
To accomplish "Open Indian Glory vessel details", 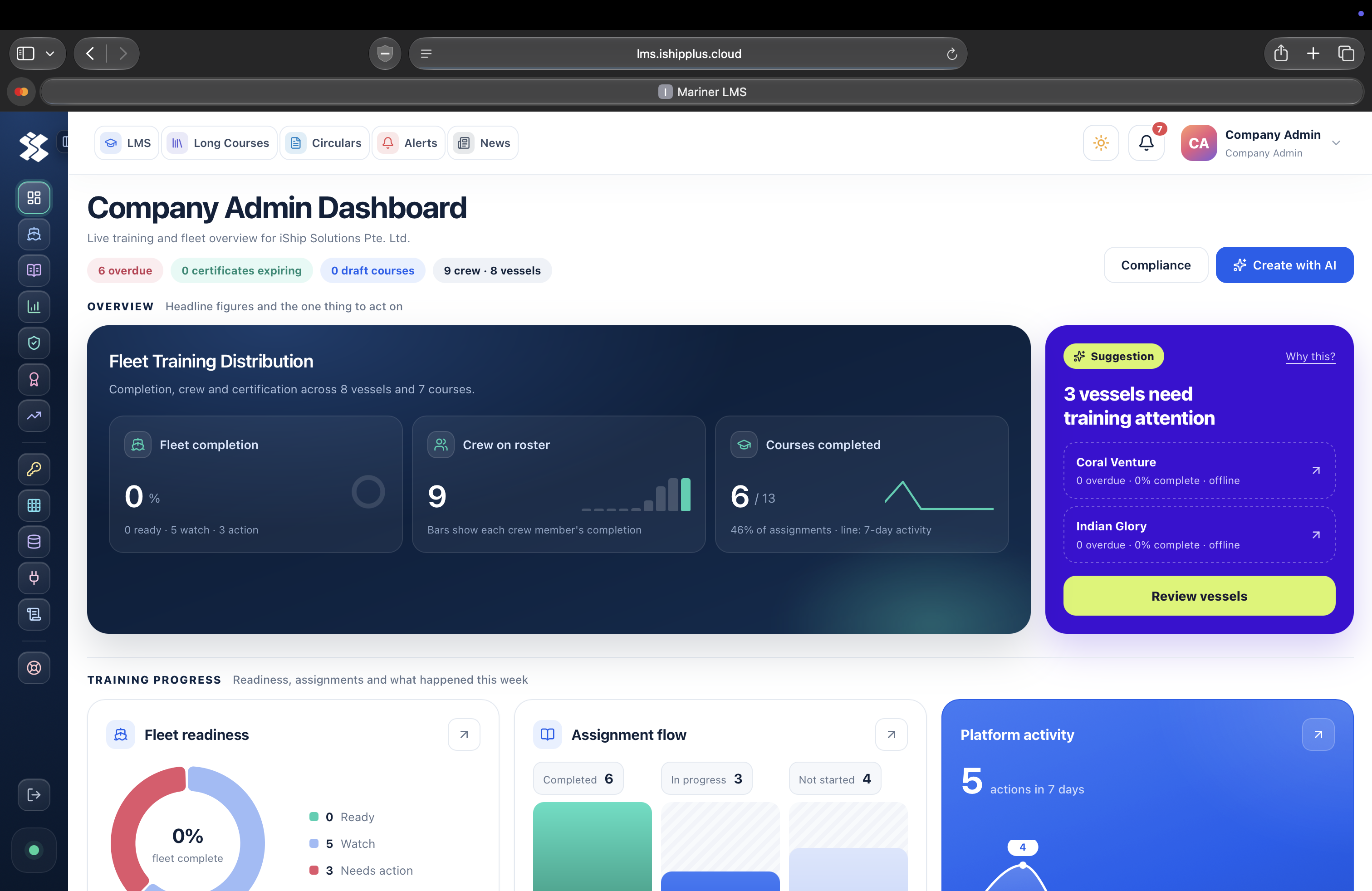I will (x=1199, y=535).
